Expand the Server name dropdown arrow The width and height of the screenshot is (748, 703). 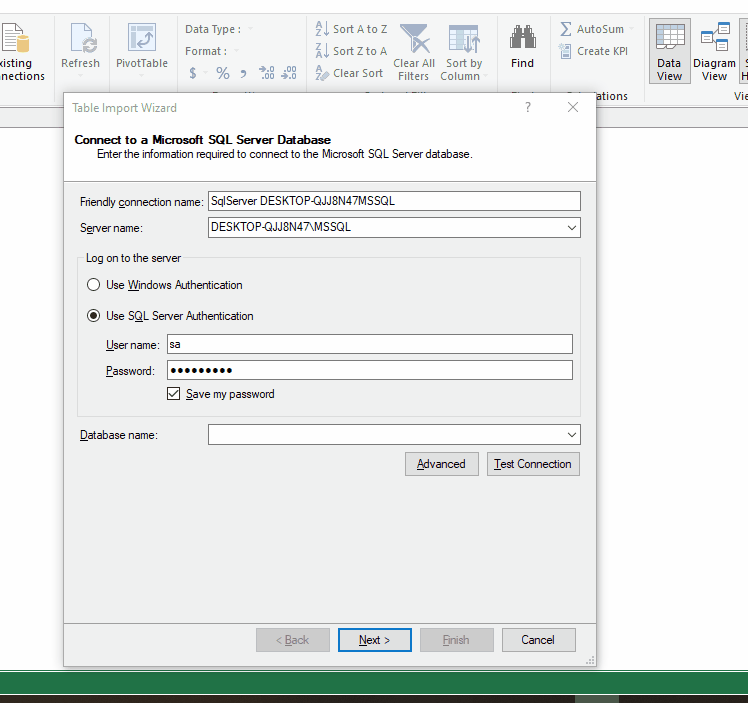pos(571,227)
